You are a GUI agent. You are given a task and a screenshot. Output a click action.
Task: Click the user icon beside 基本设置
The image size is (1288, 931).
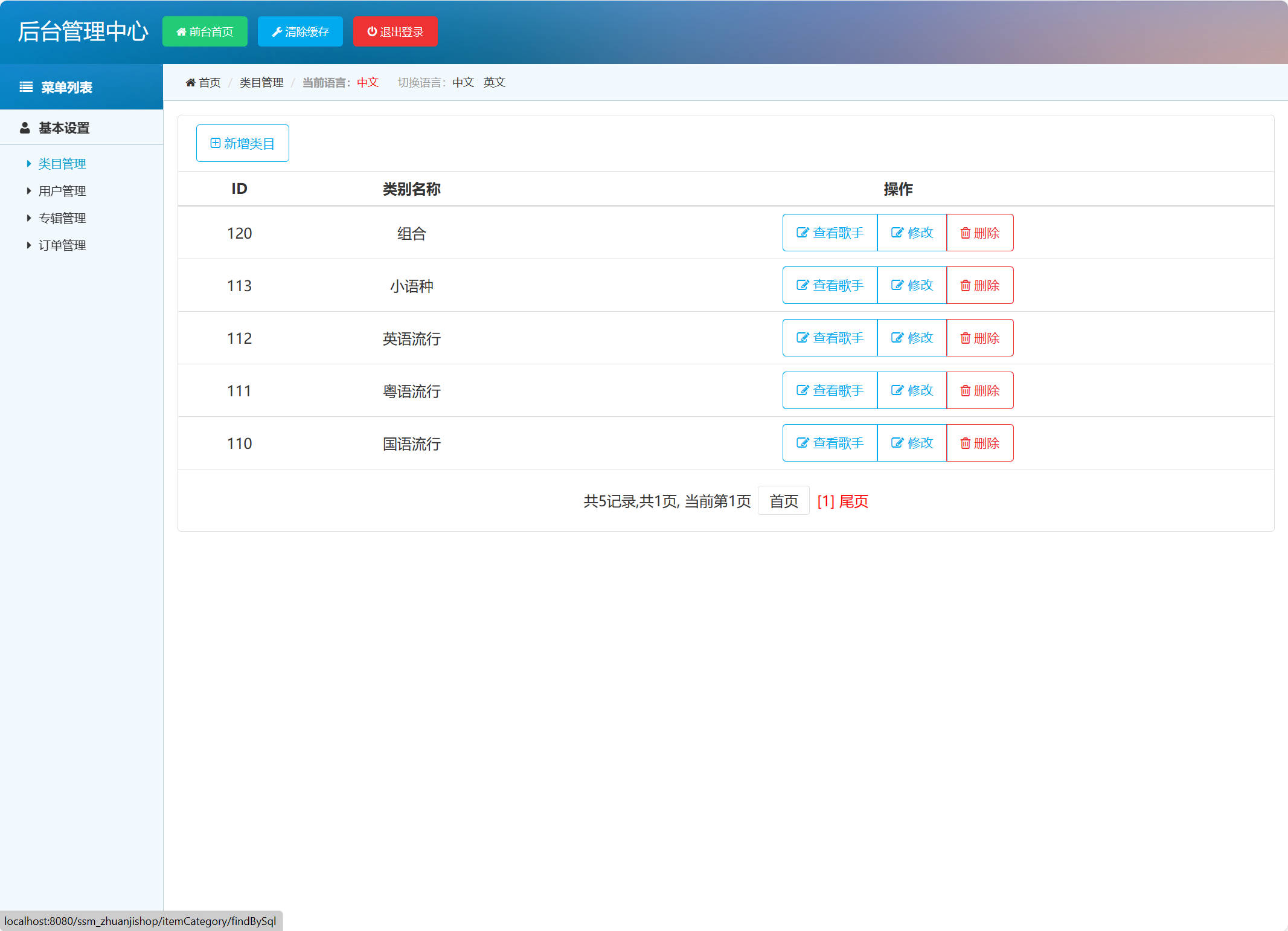click(x=24, y=127)
